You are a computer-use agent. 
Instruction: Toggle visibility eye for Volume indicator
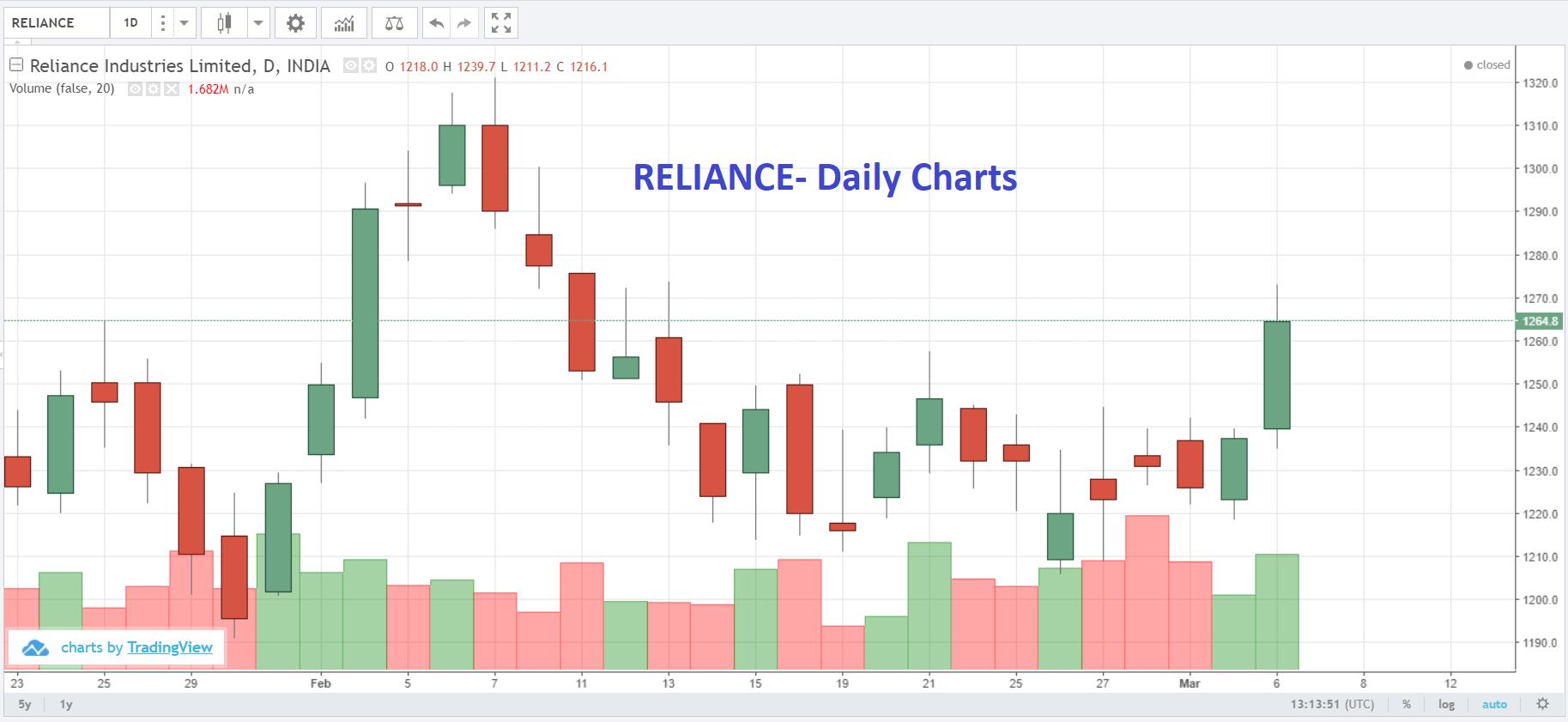pyautogui.click(x=135, y=89)
